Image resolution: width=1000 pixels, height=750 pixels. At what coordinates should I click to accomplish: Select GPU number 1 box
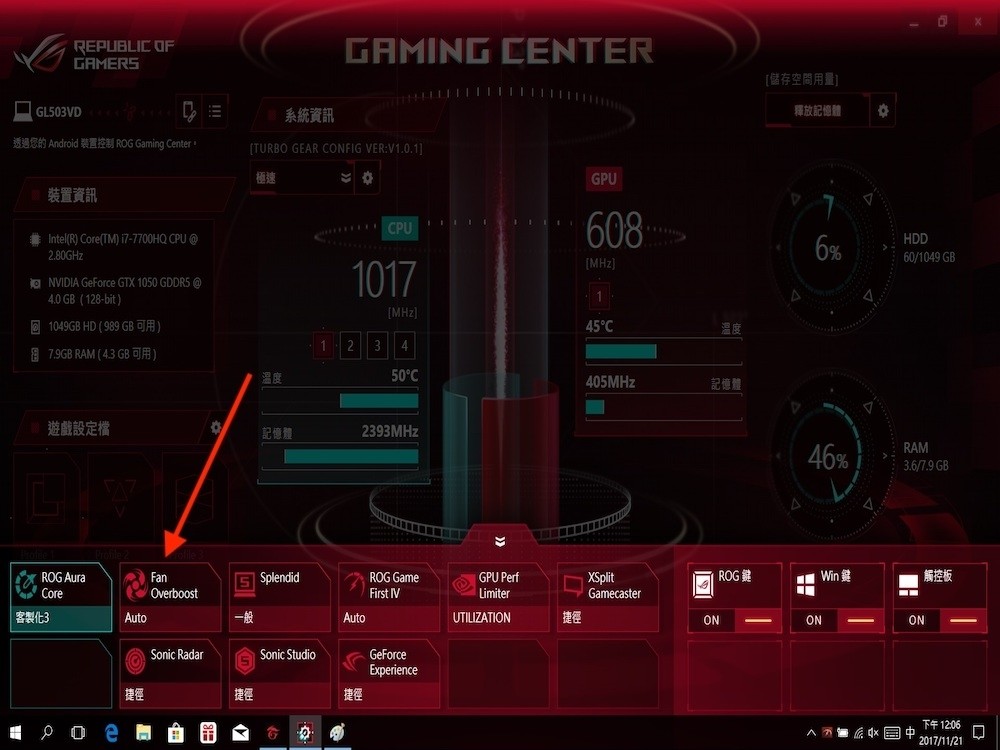tap(599, 297)
